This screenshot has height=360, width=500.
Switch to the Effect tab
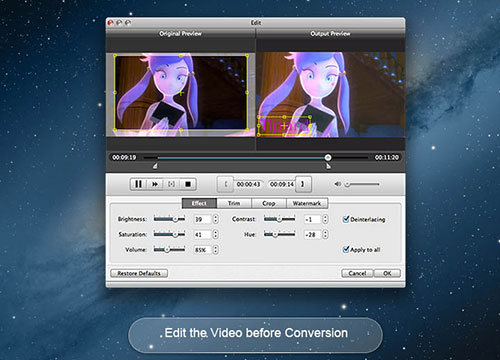tap(199, 203)
